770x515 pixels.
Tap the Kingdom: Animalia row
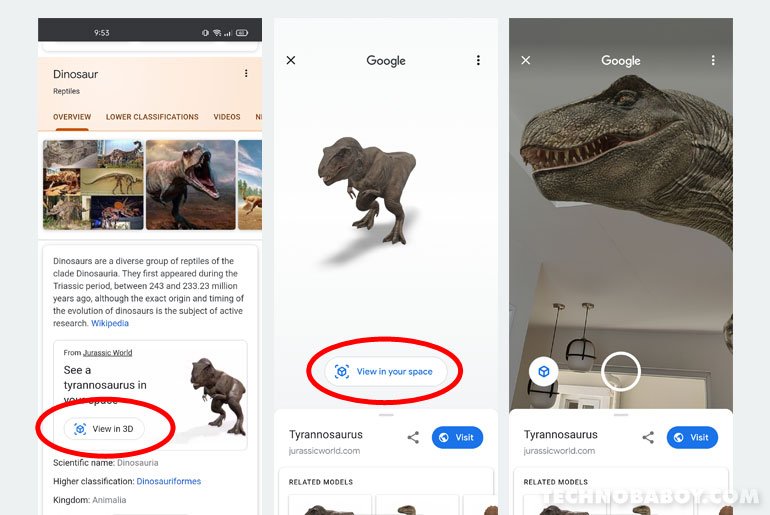point(89,500)
